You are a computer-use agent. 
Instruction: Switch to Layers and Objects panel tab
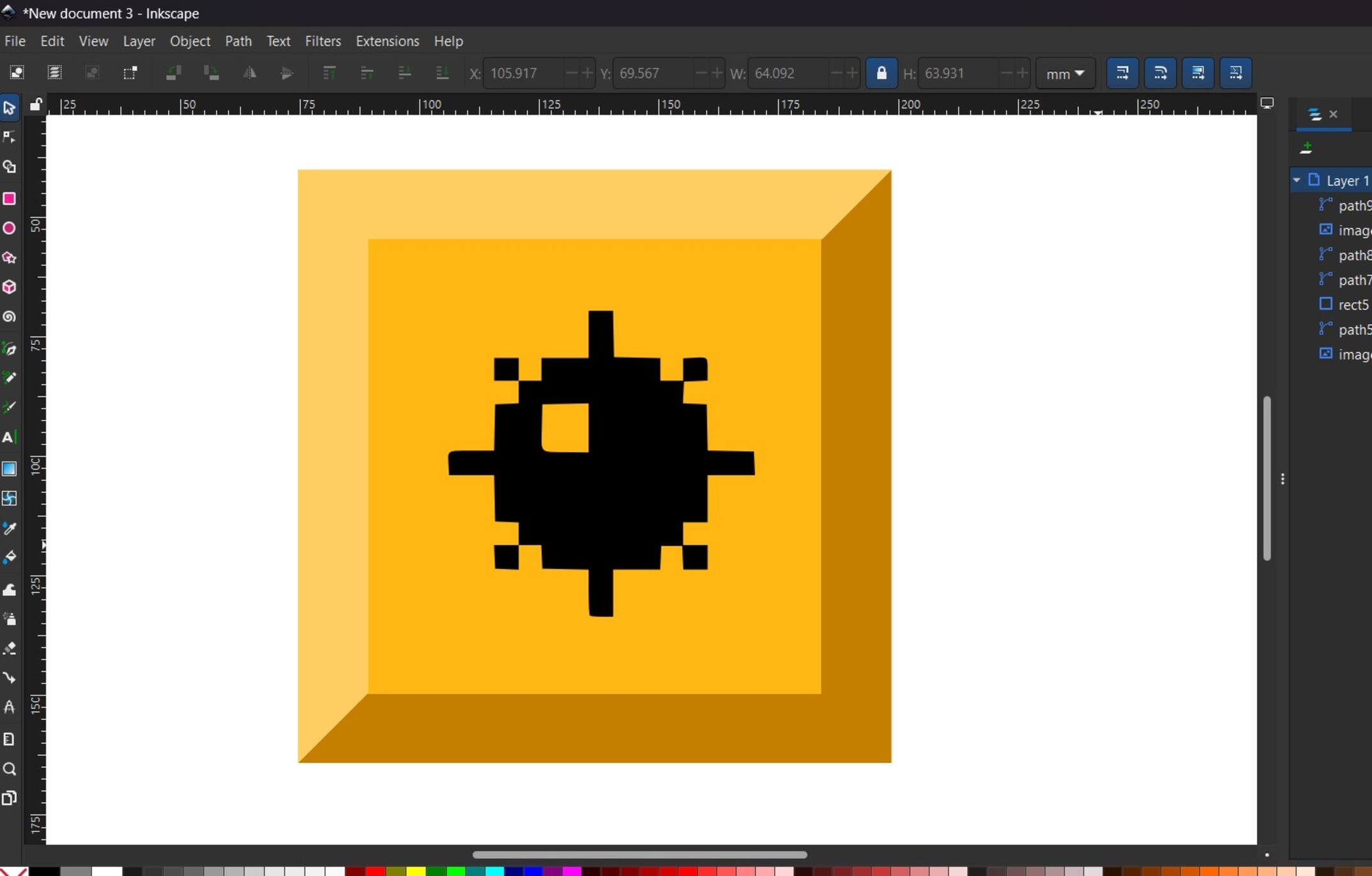click(1315, 114)
